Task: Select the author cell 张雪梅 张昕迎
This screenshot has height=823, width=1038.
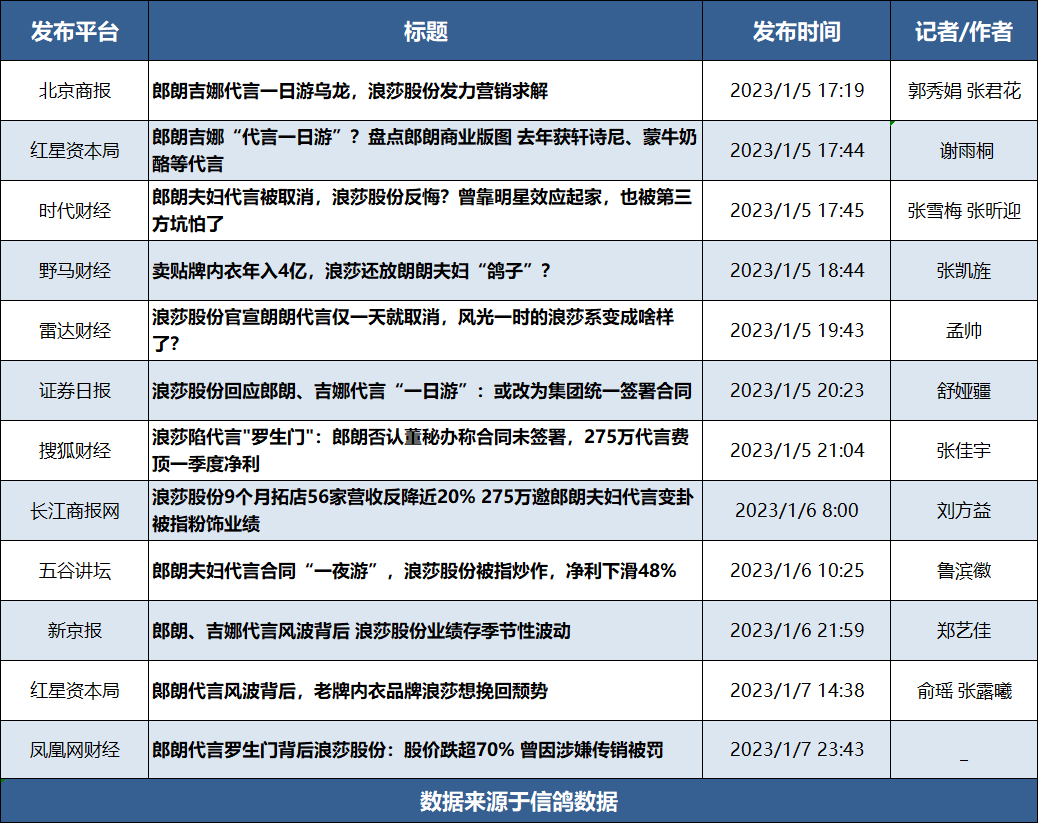Action: point(964,211)
